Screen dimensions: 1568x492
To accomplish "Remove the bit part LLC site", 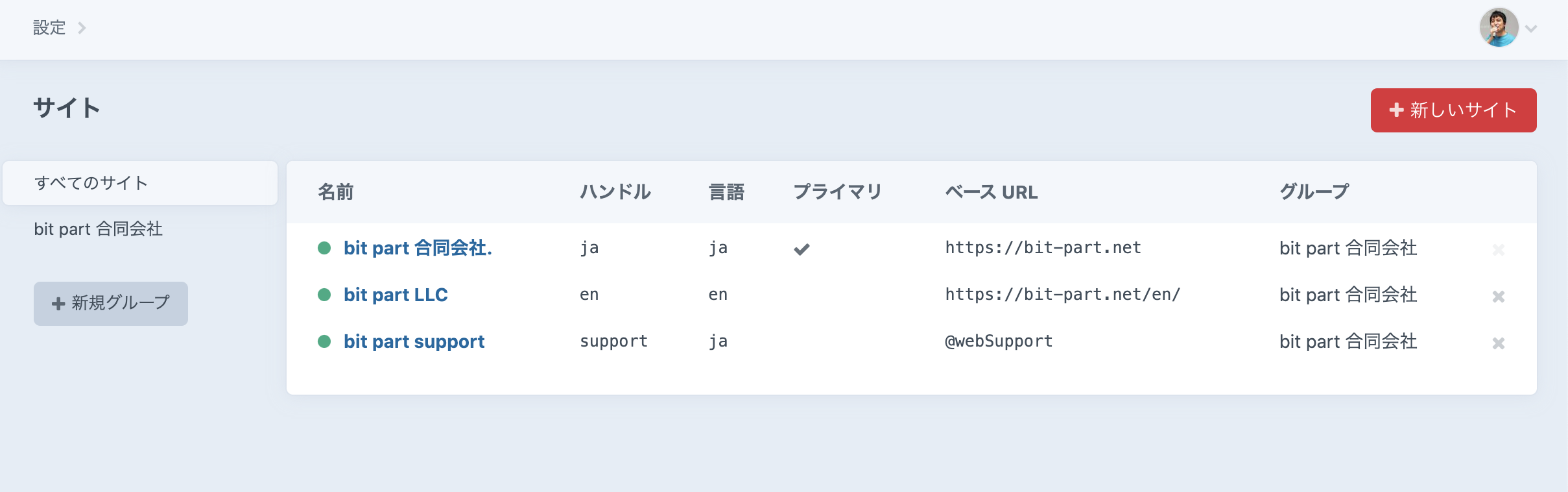I will [1499, 296].
